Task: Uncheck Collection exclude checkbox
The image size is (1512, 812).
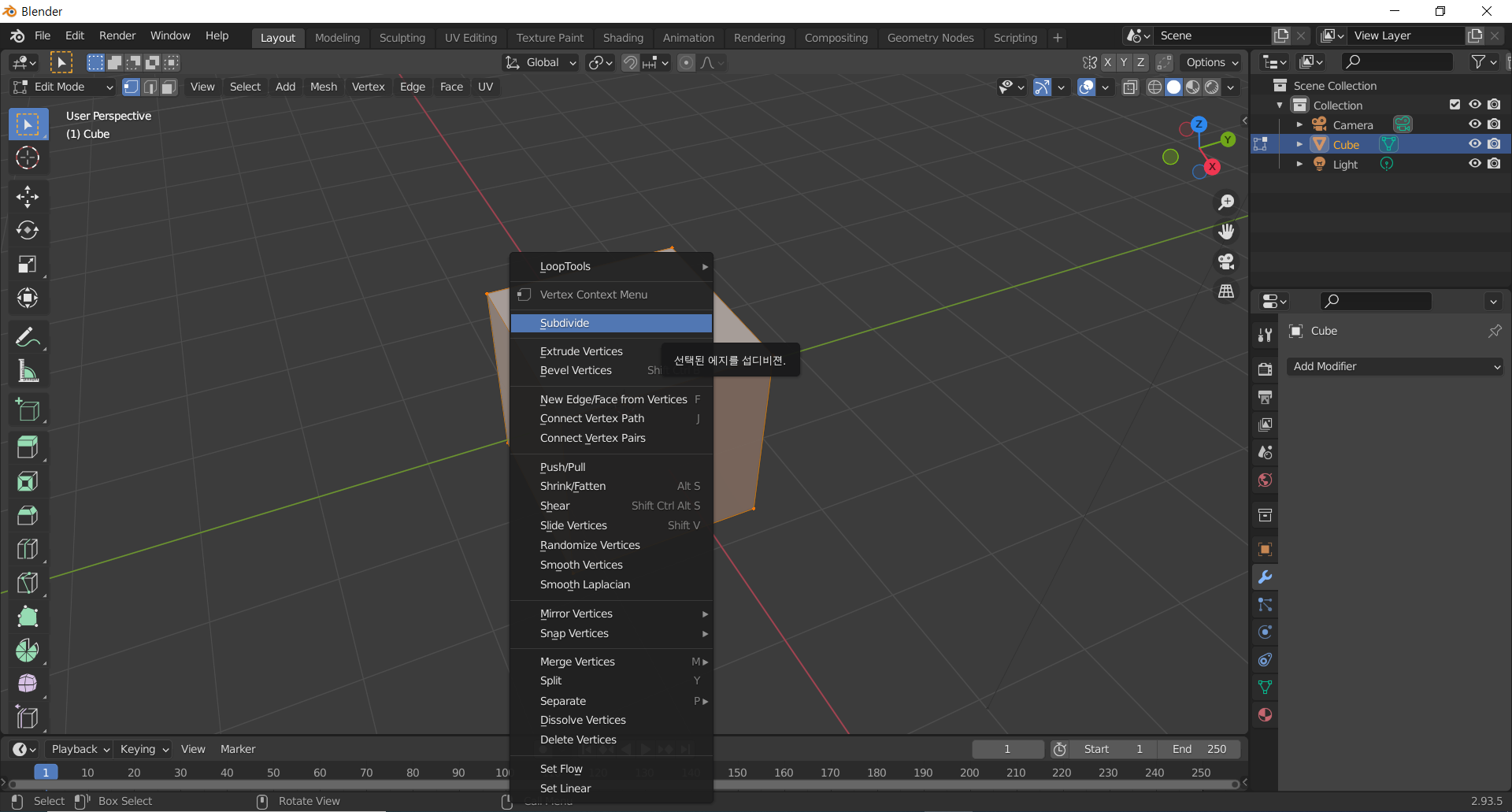Action: point(1455,105)
